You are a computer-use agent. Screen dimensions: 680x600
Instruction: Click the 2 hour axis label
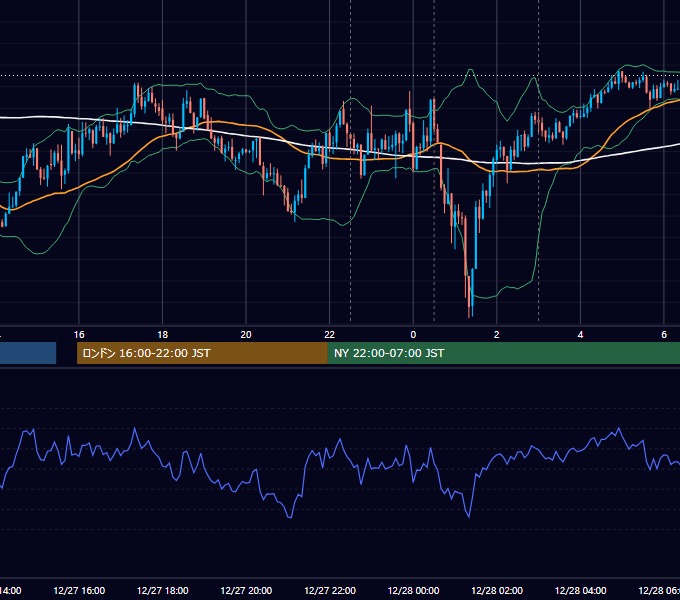point(497,335)
